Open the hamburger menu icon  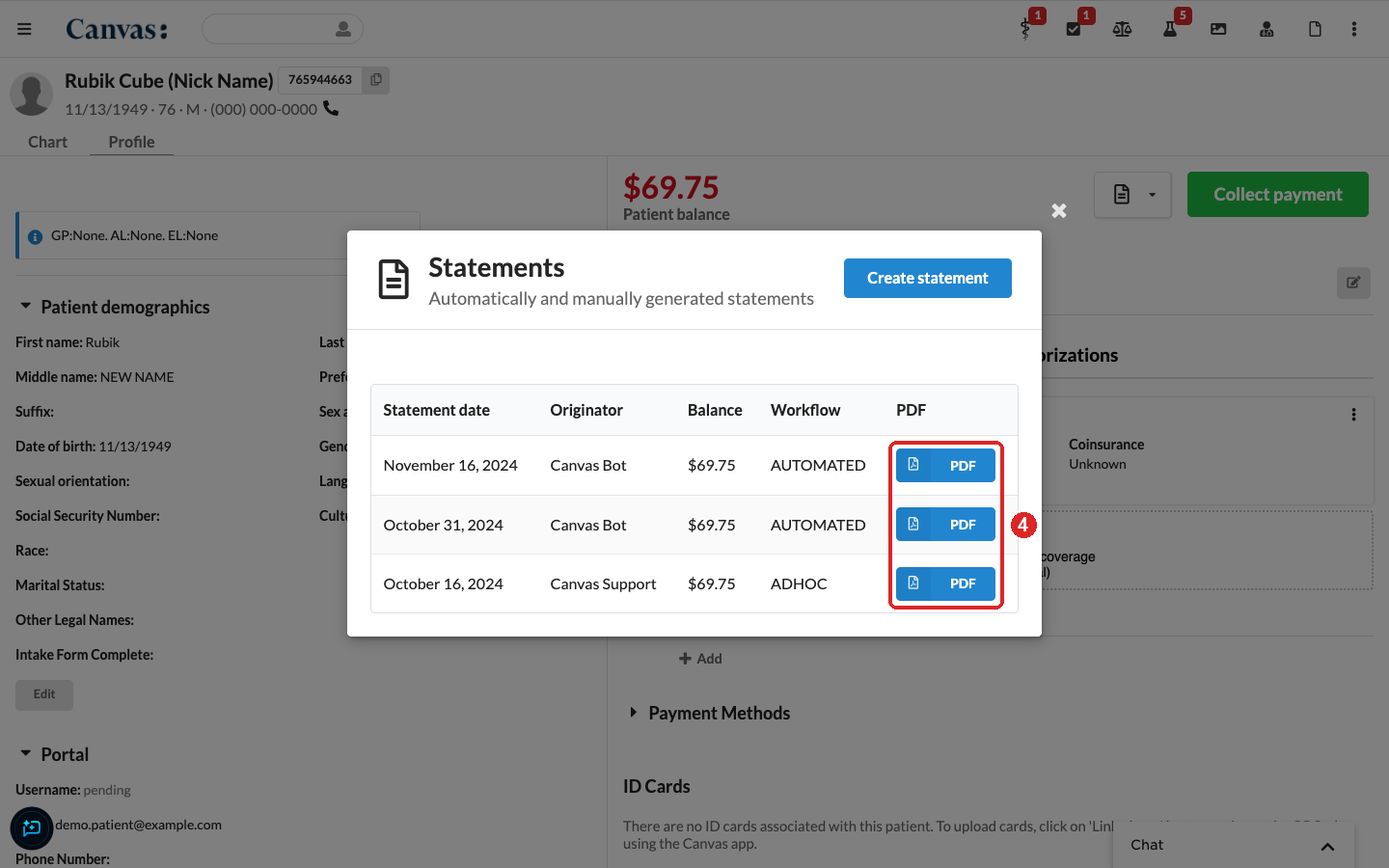click(x=24, y=29)
